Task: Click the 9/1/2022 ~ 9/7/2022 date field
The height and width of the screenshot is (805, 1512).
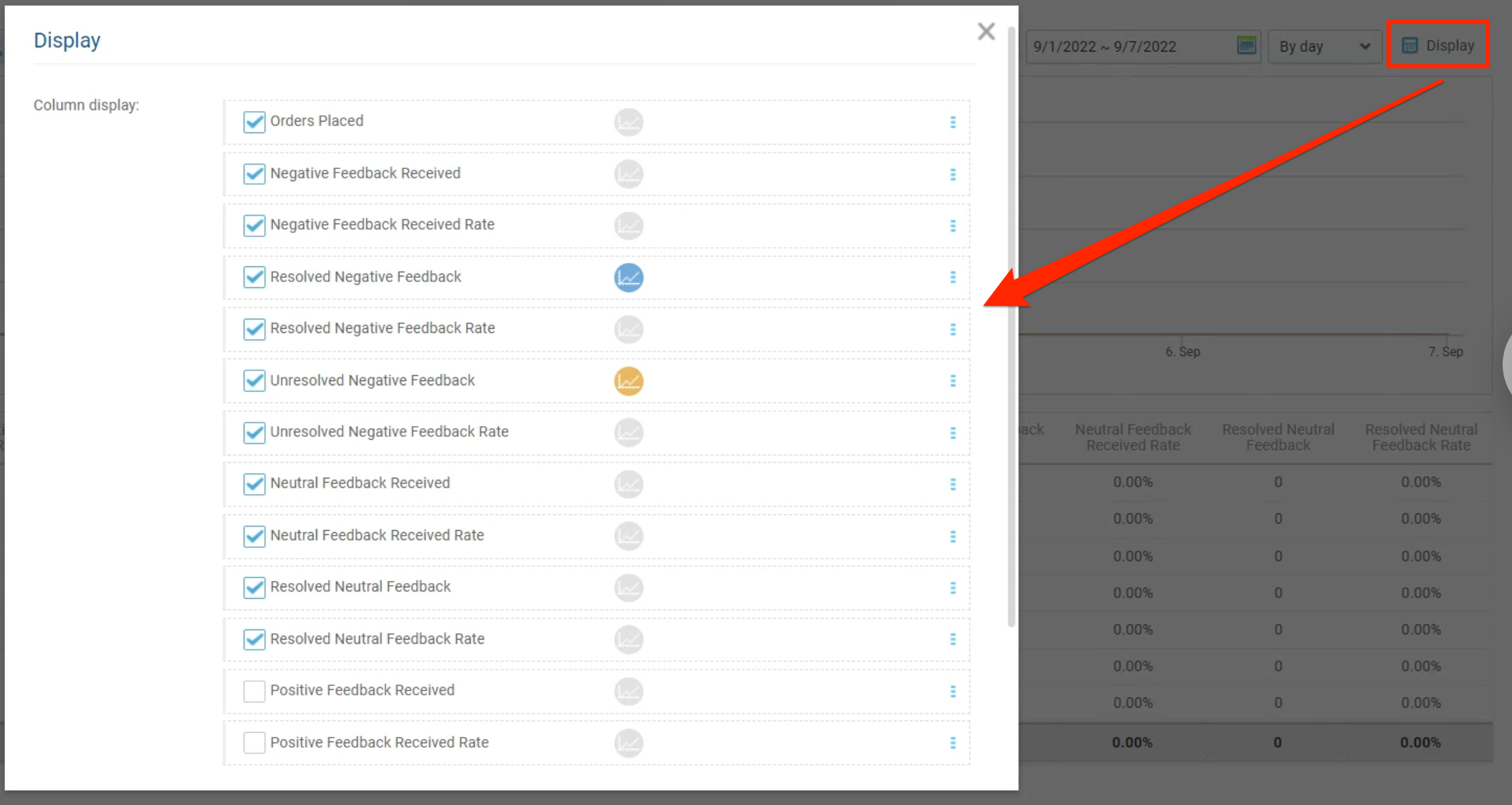Action: [x=1143, y=47]
